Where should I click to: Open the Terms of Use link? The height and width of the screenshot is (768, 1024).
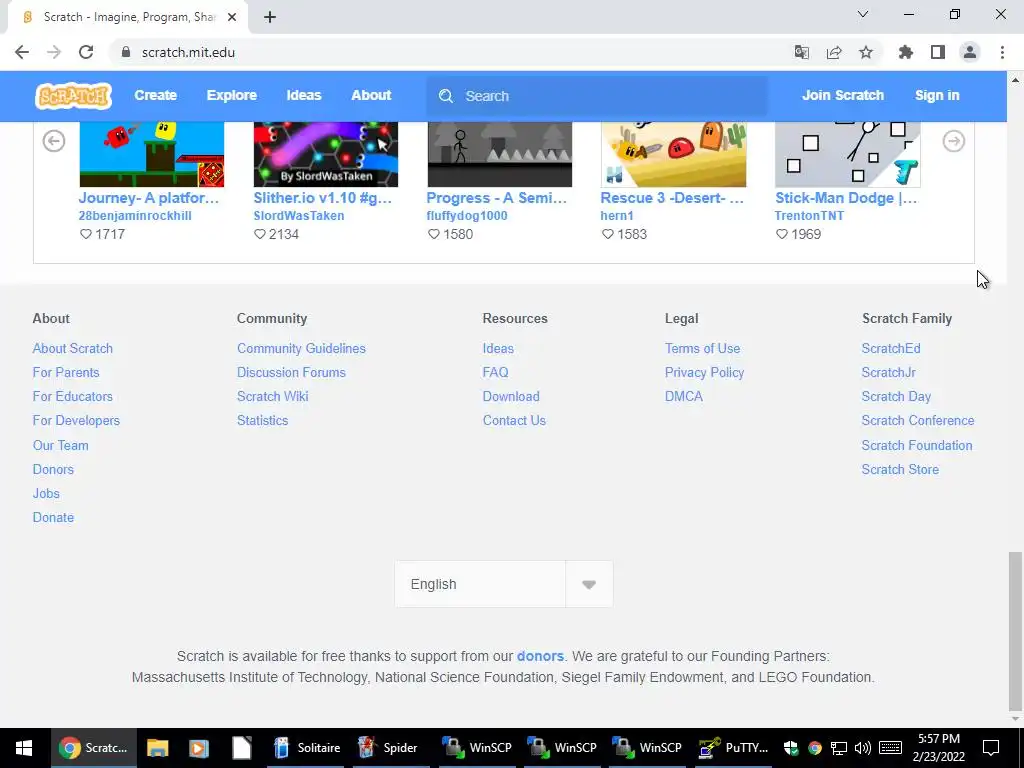pyautogui.click(x=702, y=349)
